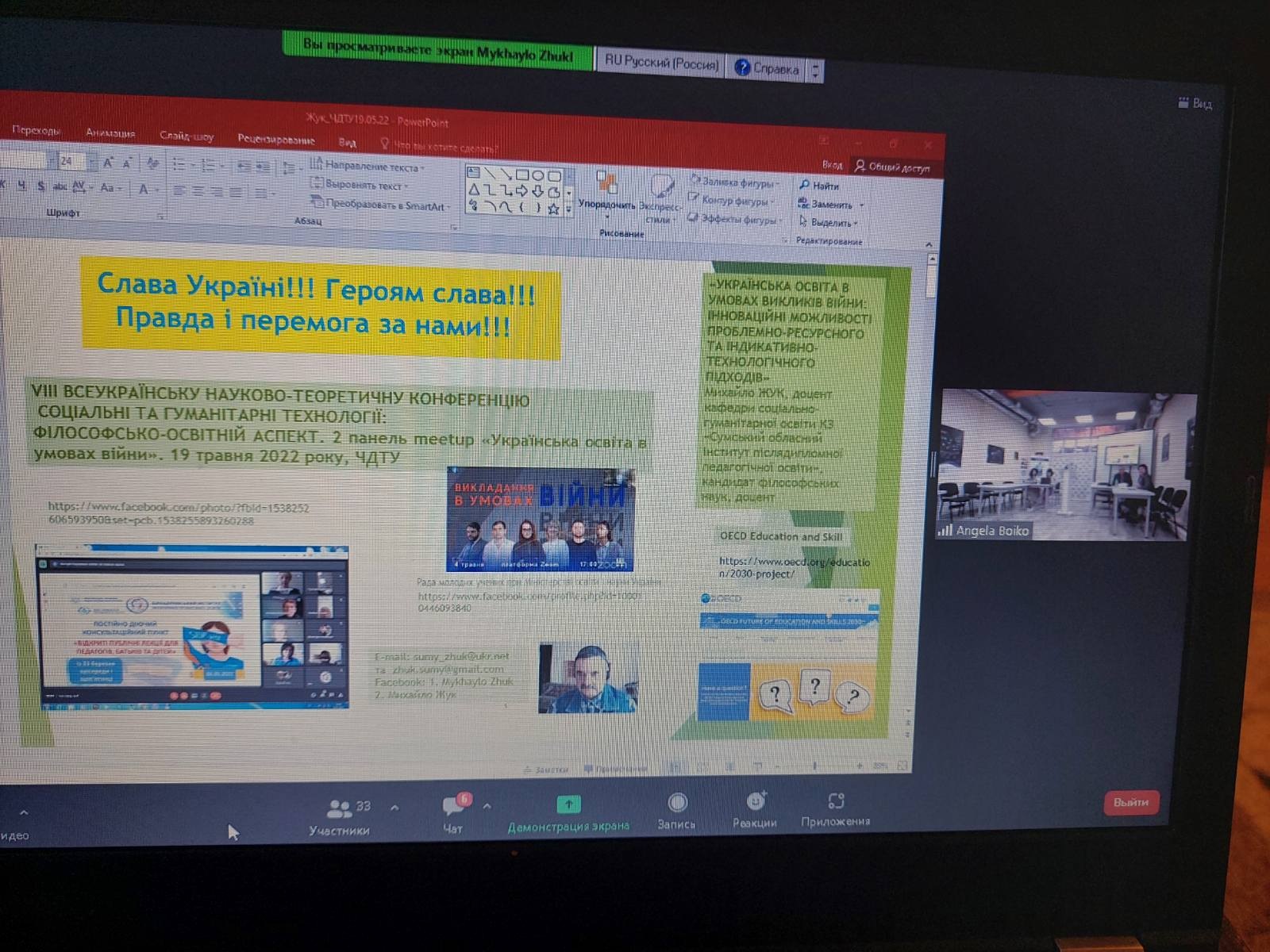This screenshot has width=1270, height=952.
Task: Click Angela Boiko's video thumbnail
Action: click(x=1065, y=466)
